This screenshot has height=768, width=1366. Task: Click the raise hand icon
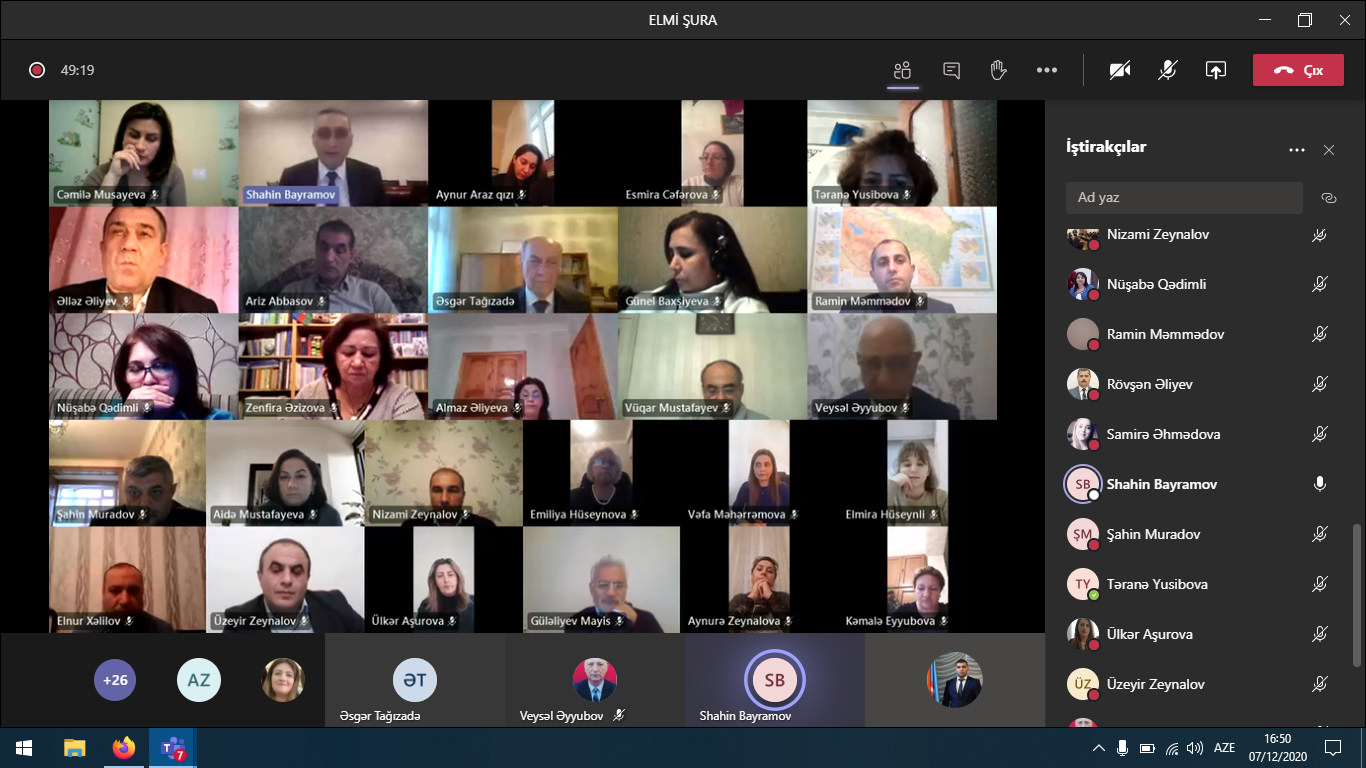pos(998,70)
